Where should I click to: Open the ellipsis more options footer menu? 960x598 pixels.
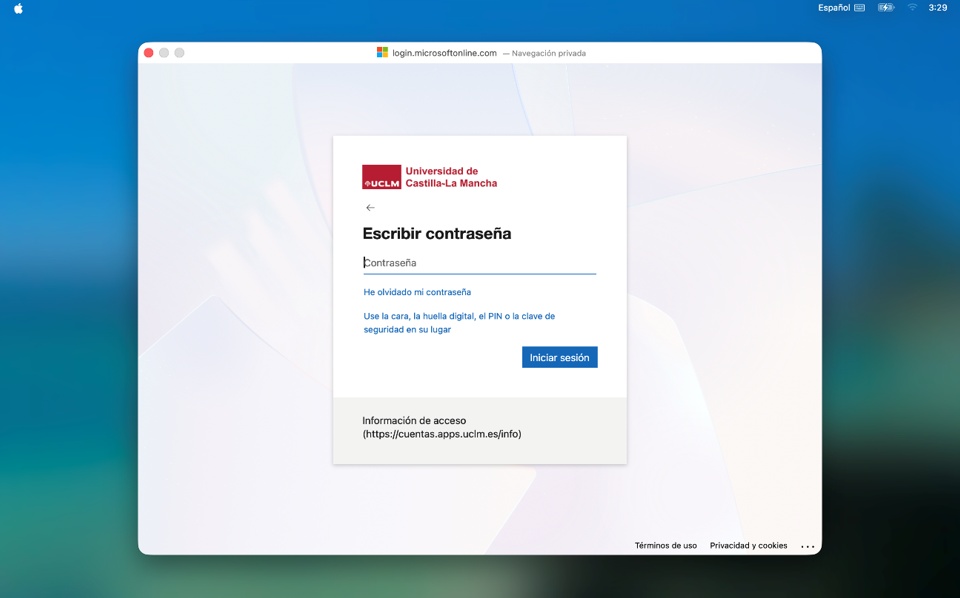pos(807,546)
